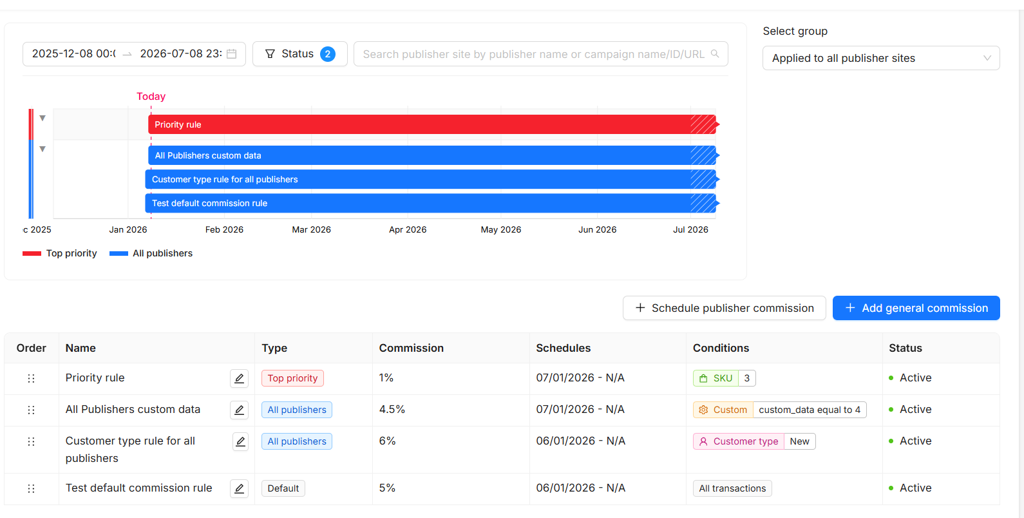Click the Schedules column header
Screen dimensions: 1024x518
click(x=563, y=348)
